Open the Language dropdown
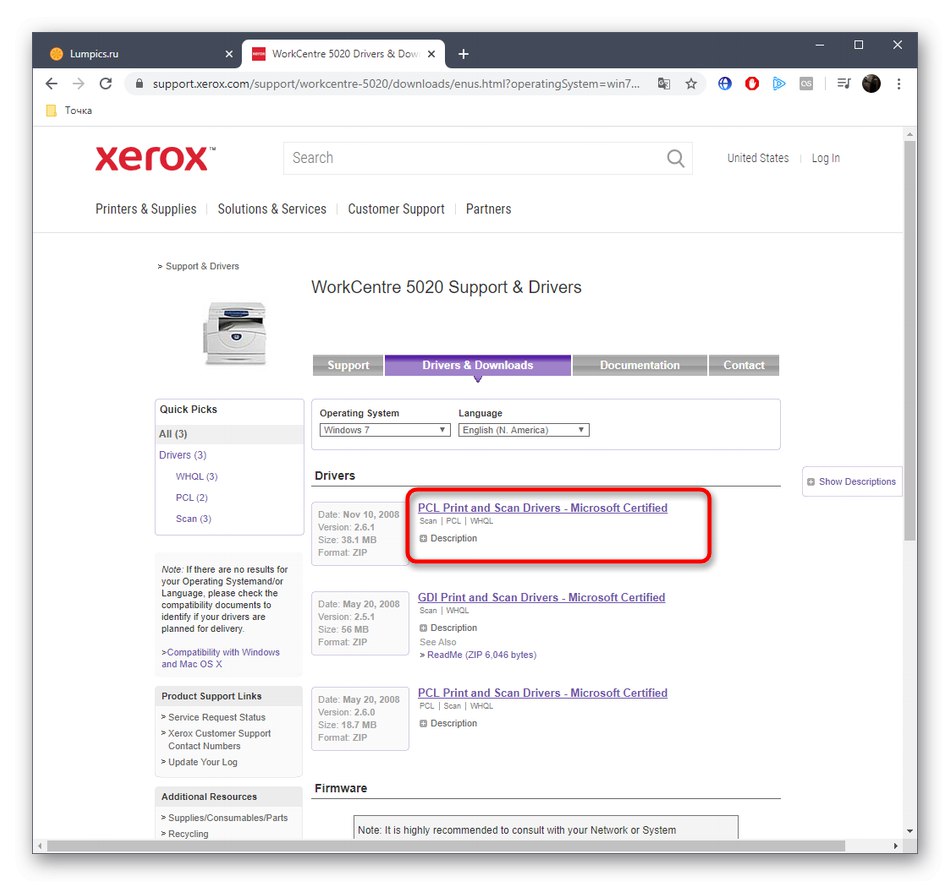The image size is (950, 886). click(523, 429)
